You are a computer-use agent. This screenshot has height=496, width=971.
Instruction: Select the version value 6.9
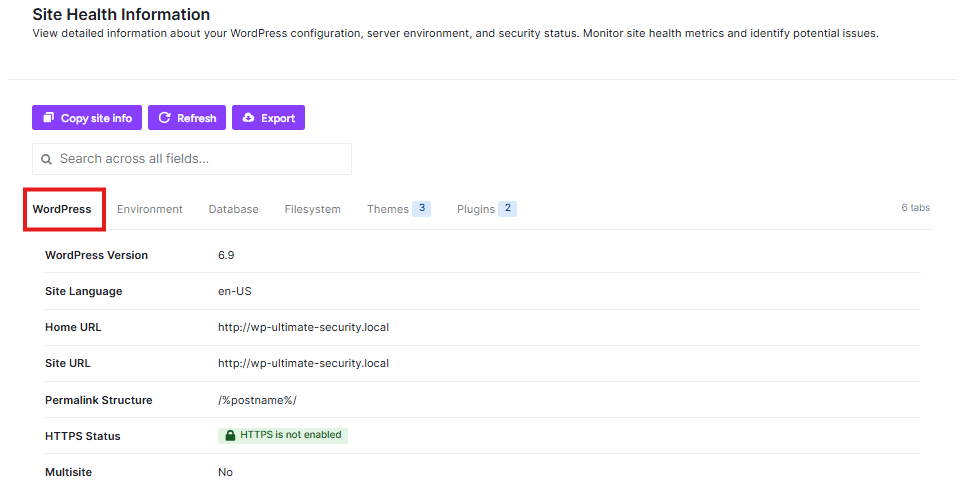click(226, 255)
